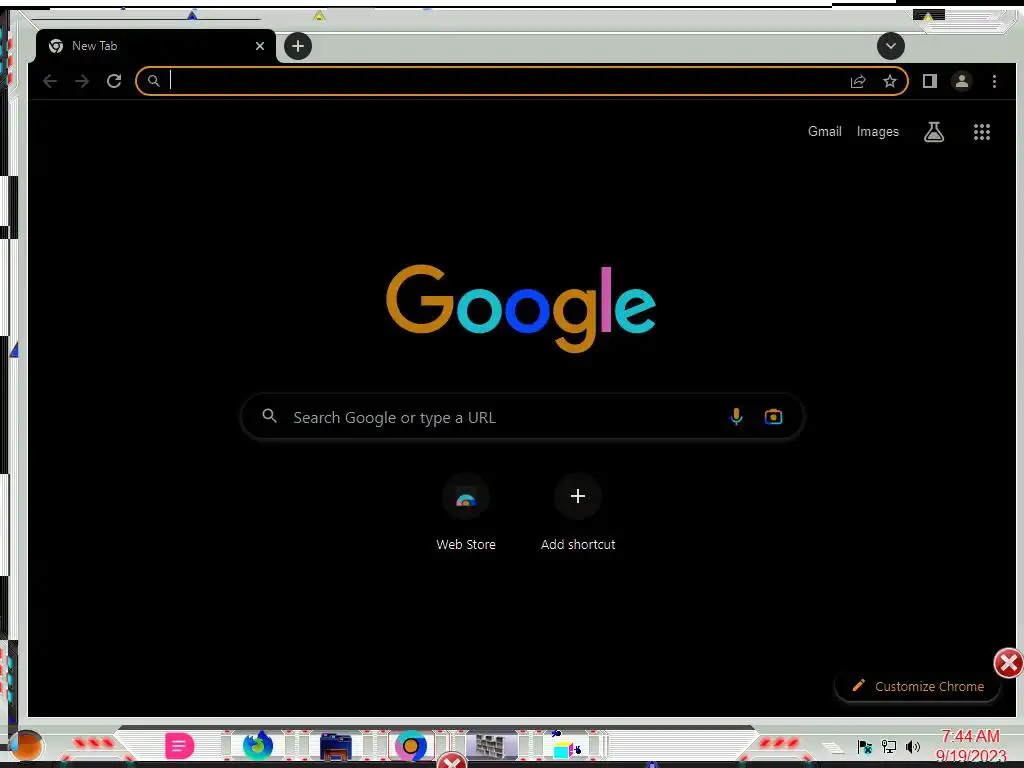Click the red X badge above Customize Chrome
1024x768 pixels.
coord(1008,664)
